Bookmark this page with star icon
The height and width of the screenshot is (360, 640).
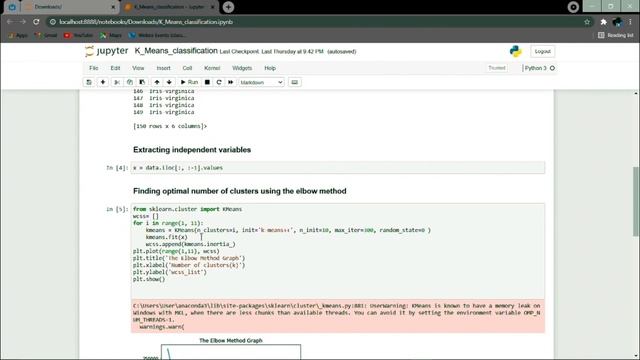point(587,22)
